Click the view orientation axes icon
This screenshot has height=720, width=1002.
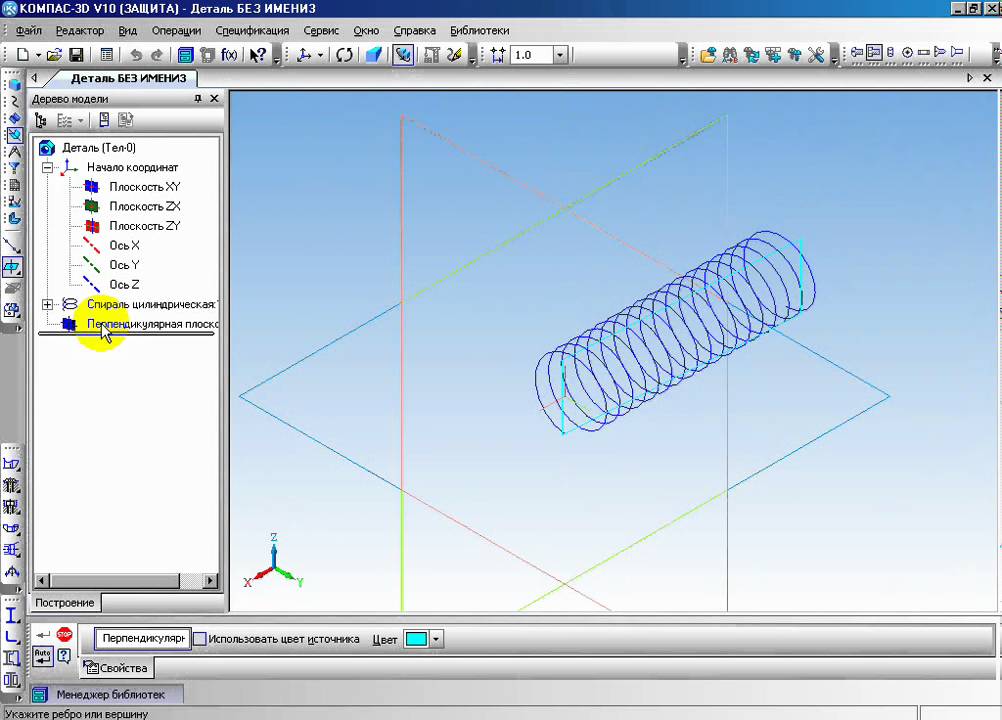pyautogui.click(x=305, y=55)
